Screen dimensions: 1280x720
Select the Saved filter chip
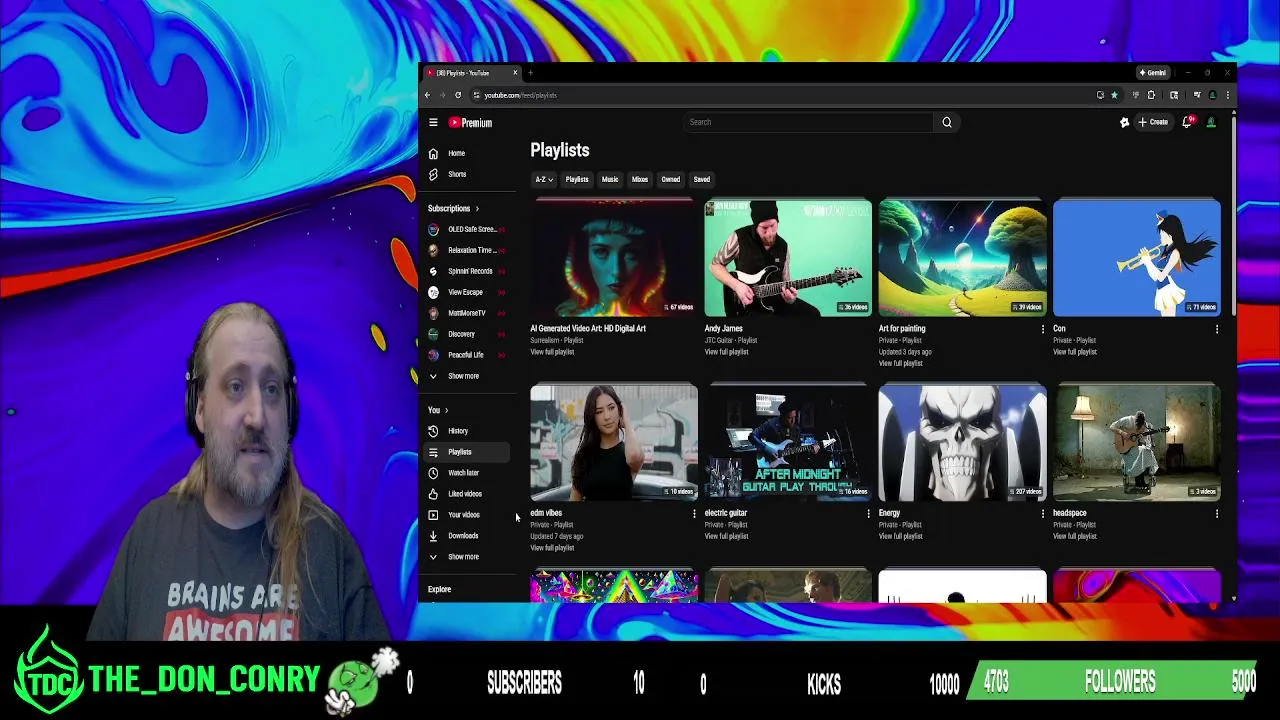tap(702, 180)
